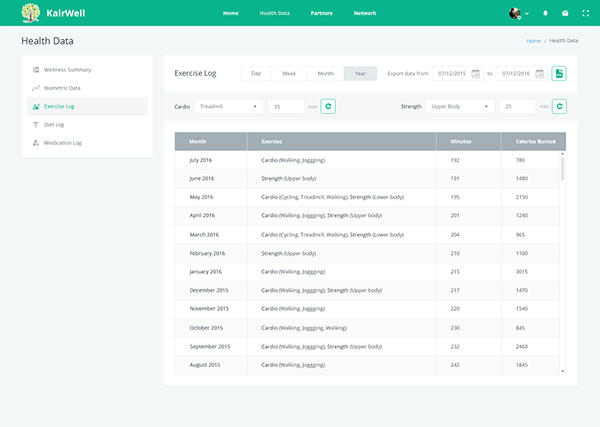The height and width of the screenshot is (427, 600).
Task: Open Diet Log in sidebar
Action: click(87, 125)
